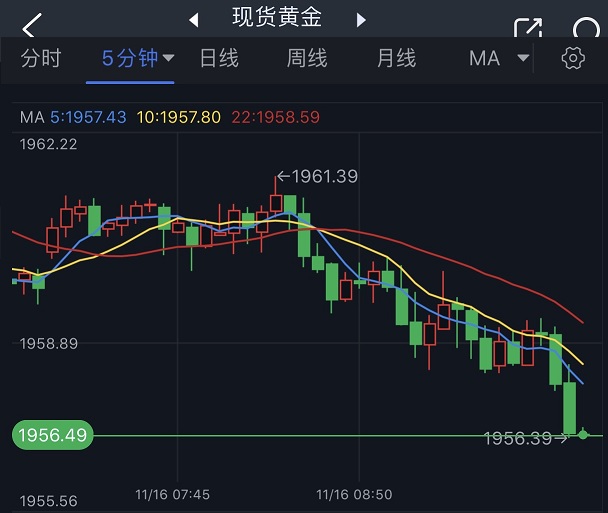The height and width of the screenshot is (513, 608).
Task: Select the 分时 tab
Action: (41, 58)
